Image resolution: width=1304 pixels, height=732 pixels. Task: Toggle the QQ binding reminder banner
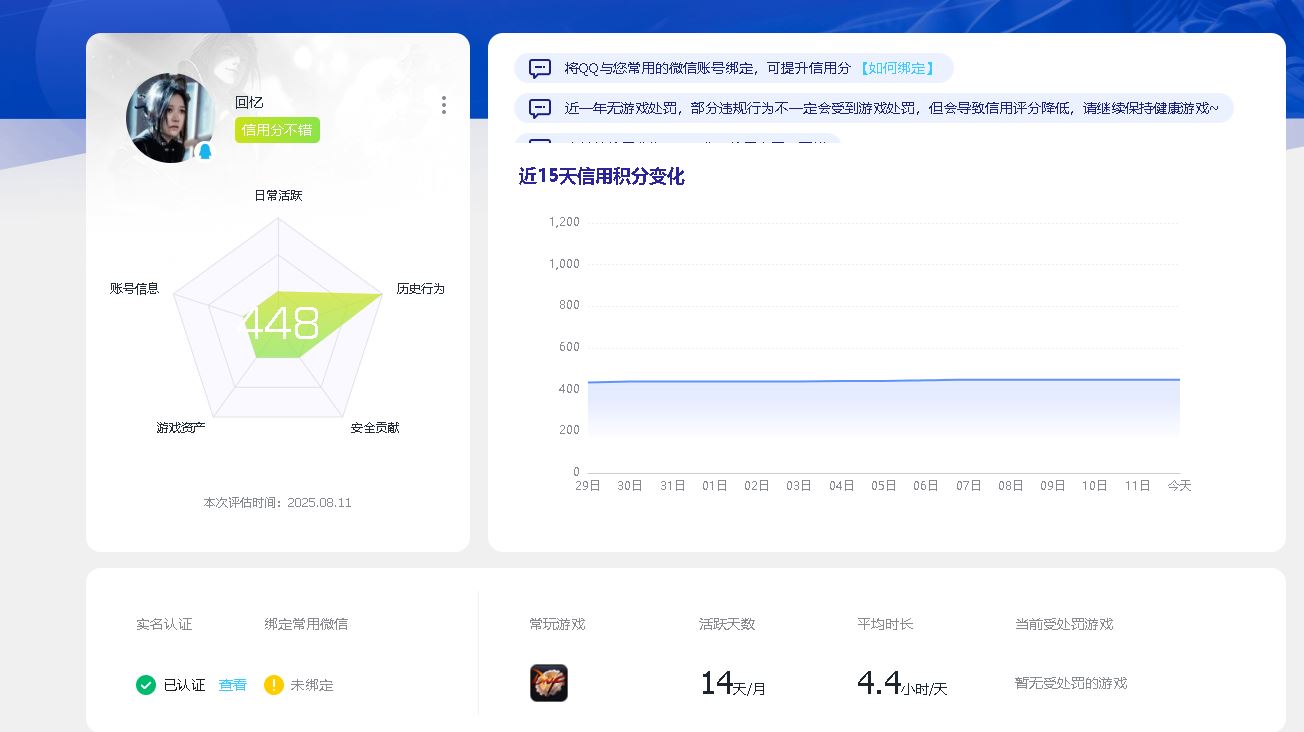point(730,67)
